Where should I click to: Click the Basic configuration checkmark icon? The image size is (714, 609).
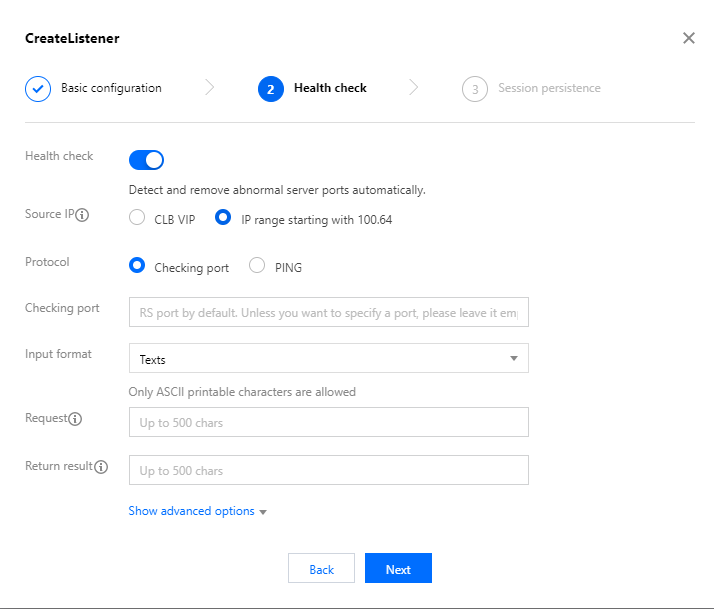click(37, 88)
